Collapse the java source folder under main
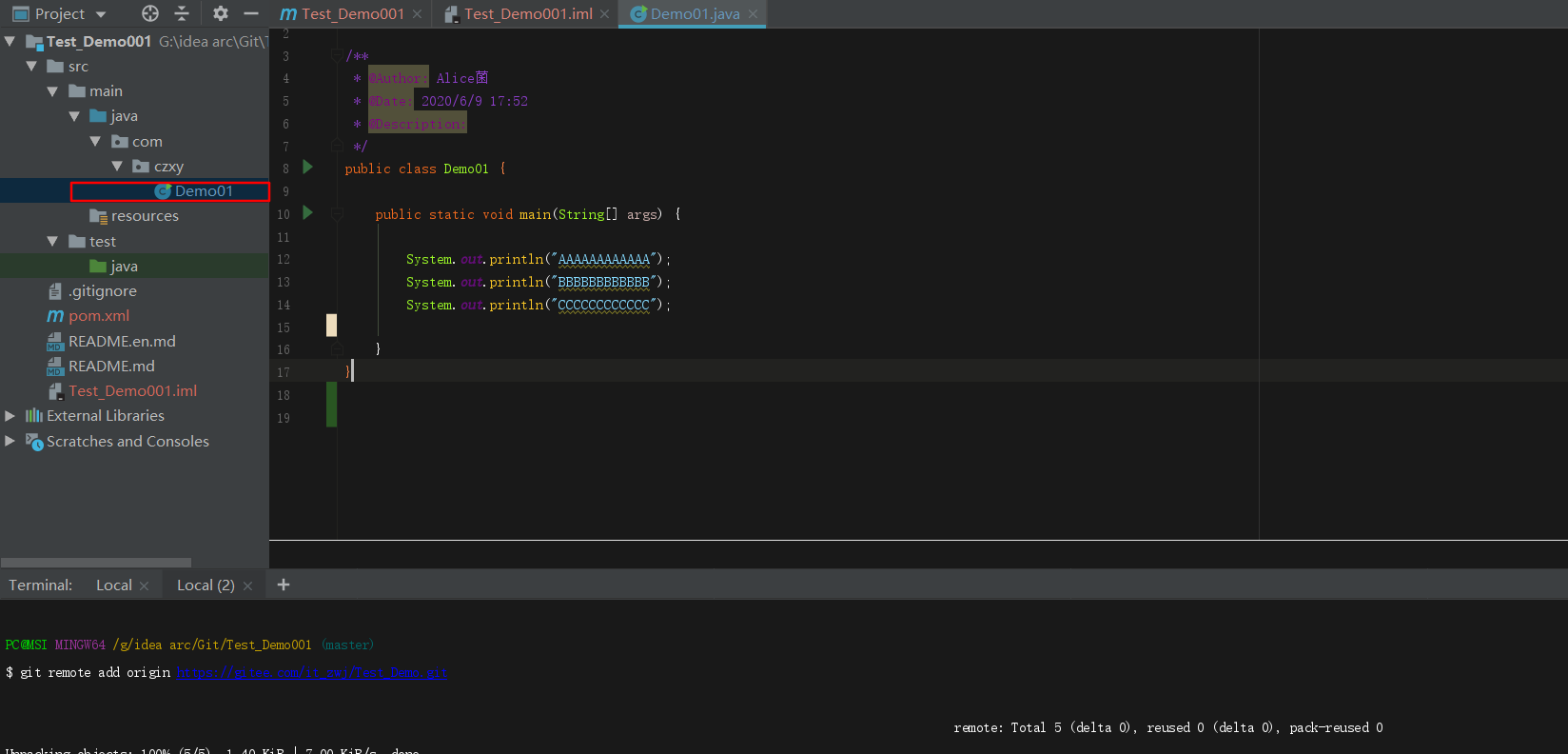 click(x=74, y=116)
